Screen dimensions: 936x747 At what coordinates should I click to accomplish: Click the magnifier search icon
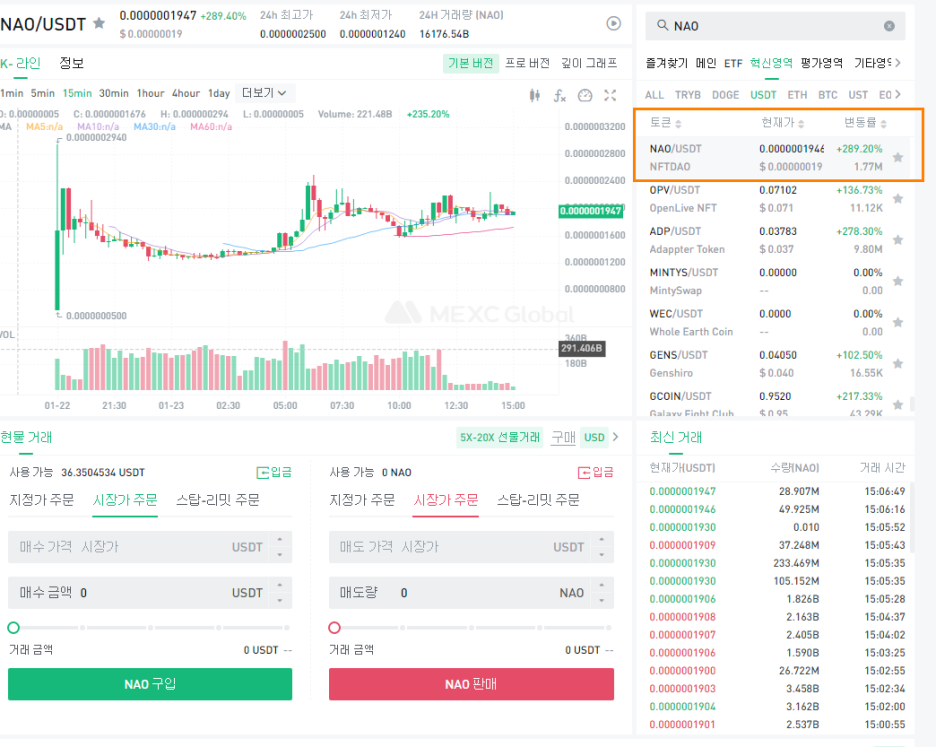(x=662, y=25)
